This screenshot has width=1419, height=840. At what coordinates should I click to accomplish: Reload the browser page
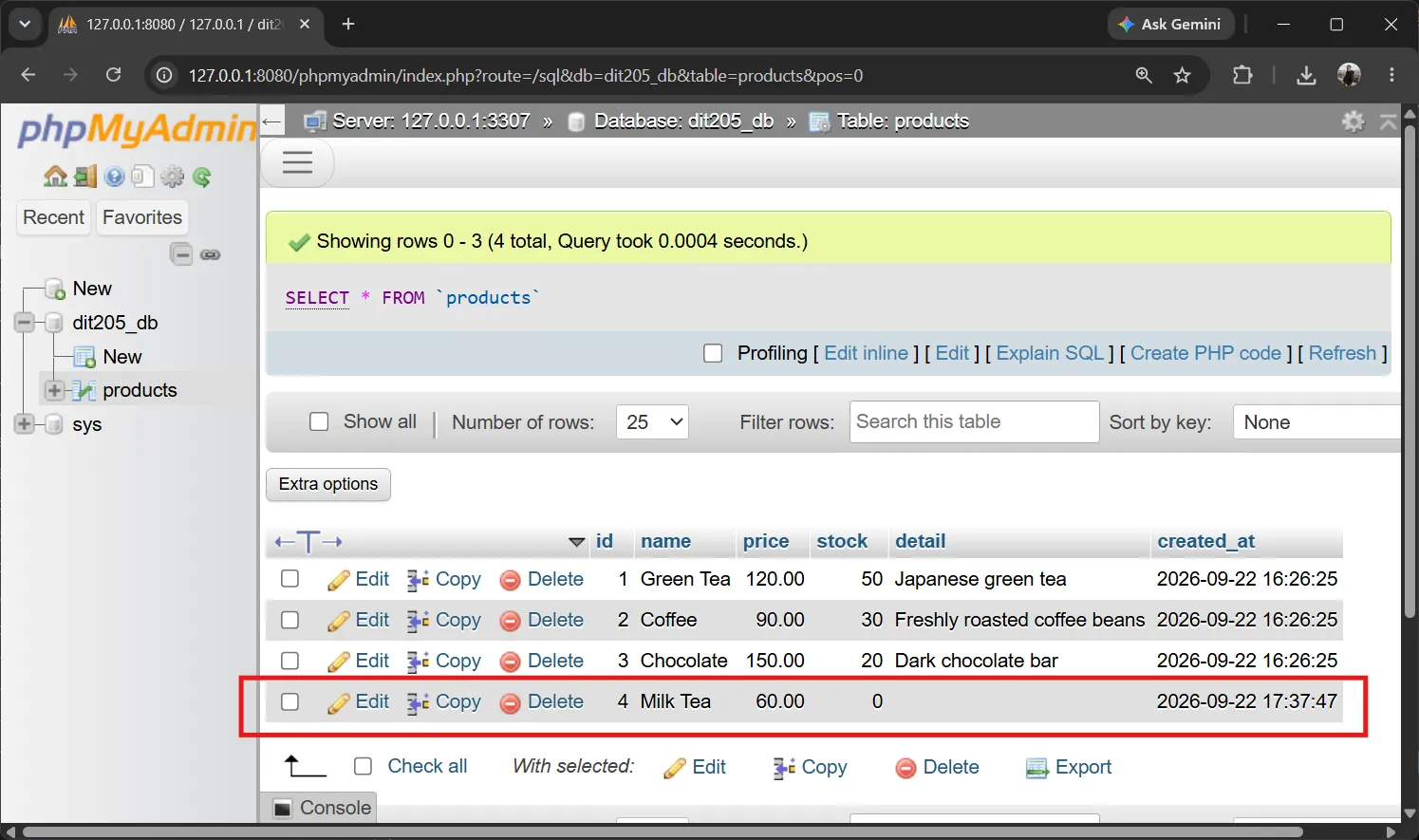(113, 75)
